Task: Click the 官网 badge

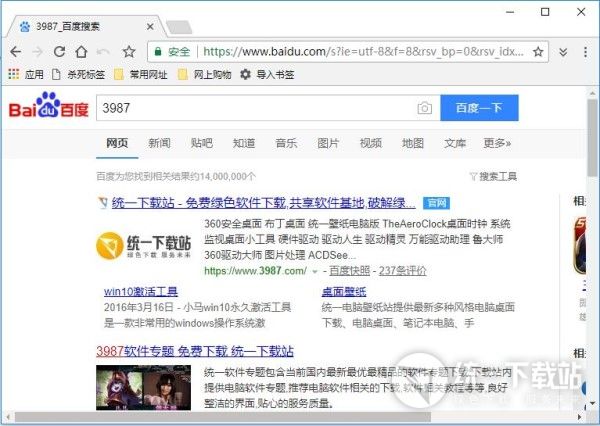Action: (x=437, y=203)
